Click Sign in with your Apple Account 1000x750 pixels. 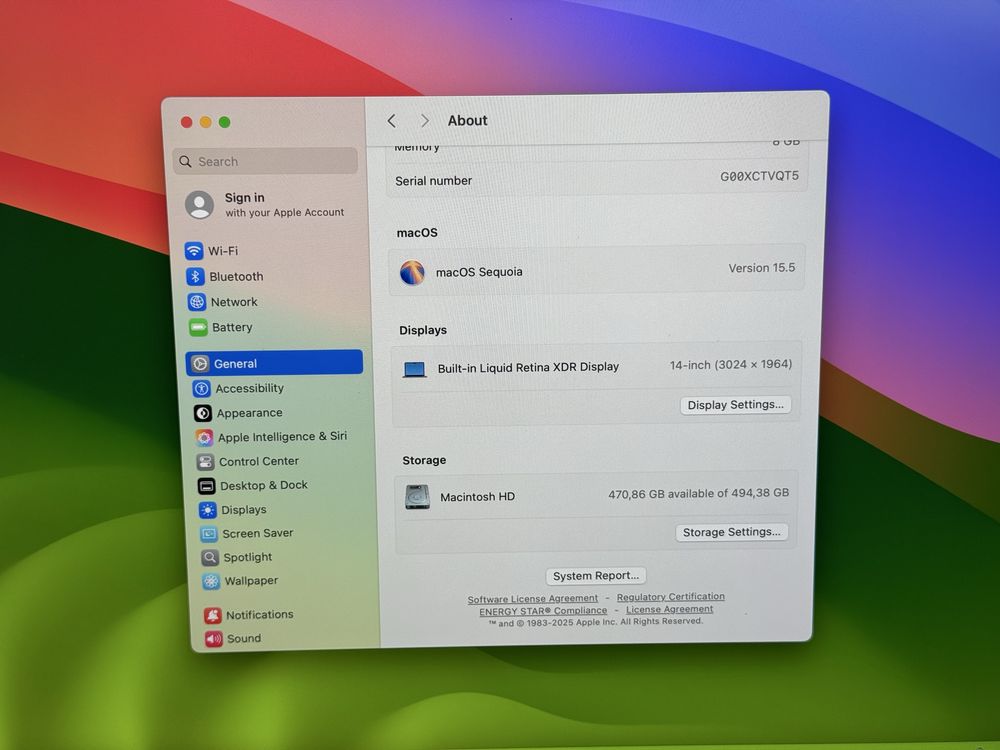point(284,205)
